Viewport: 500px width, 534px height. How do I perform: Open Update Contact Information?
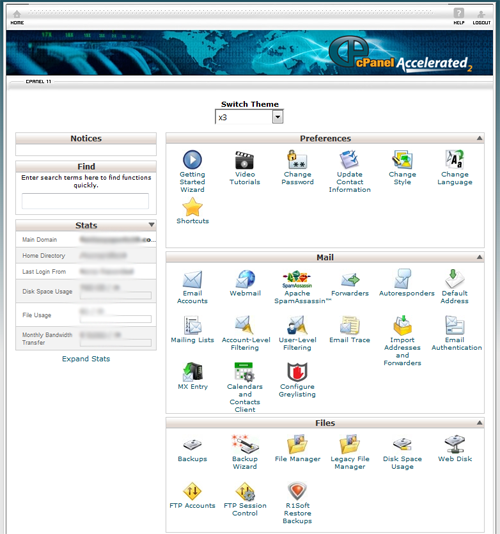[350, 171]
